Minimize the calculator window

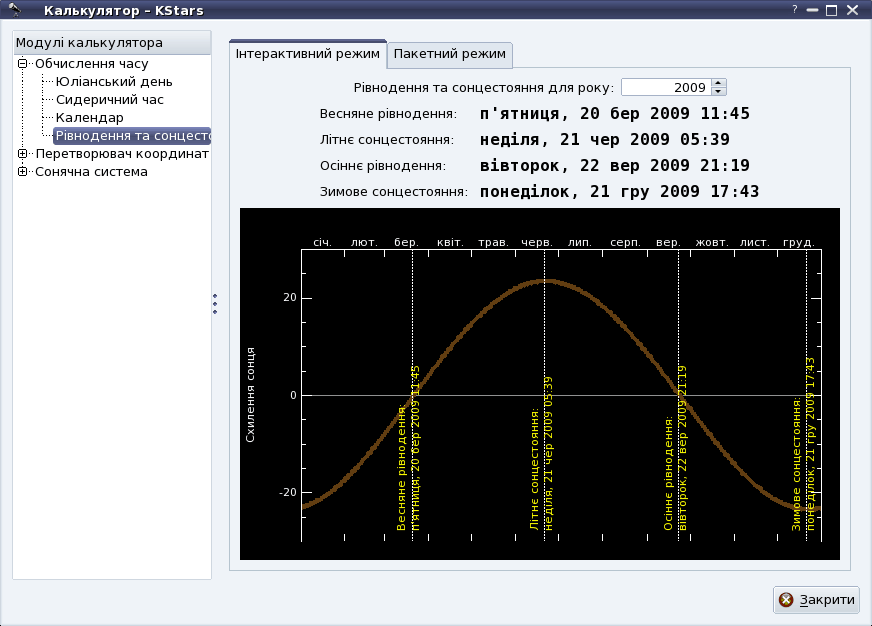813,10
